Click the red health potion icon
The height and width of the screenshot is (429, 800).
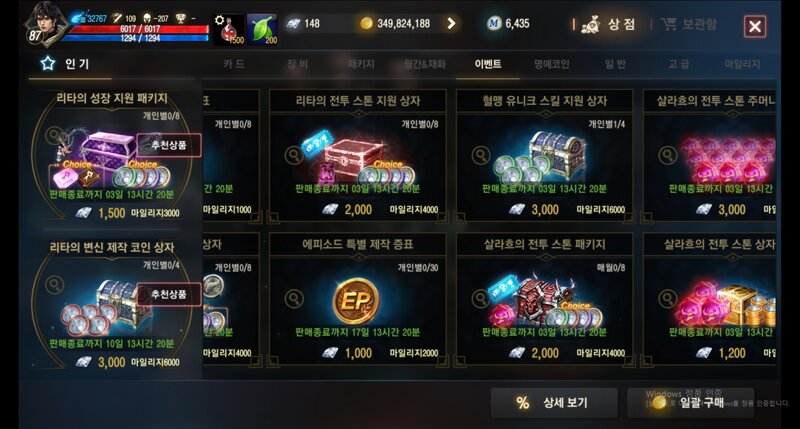[231, 30]
